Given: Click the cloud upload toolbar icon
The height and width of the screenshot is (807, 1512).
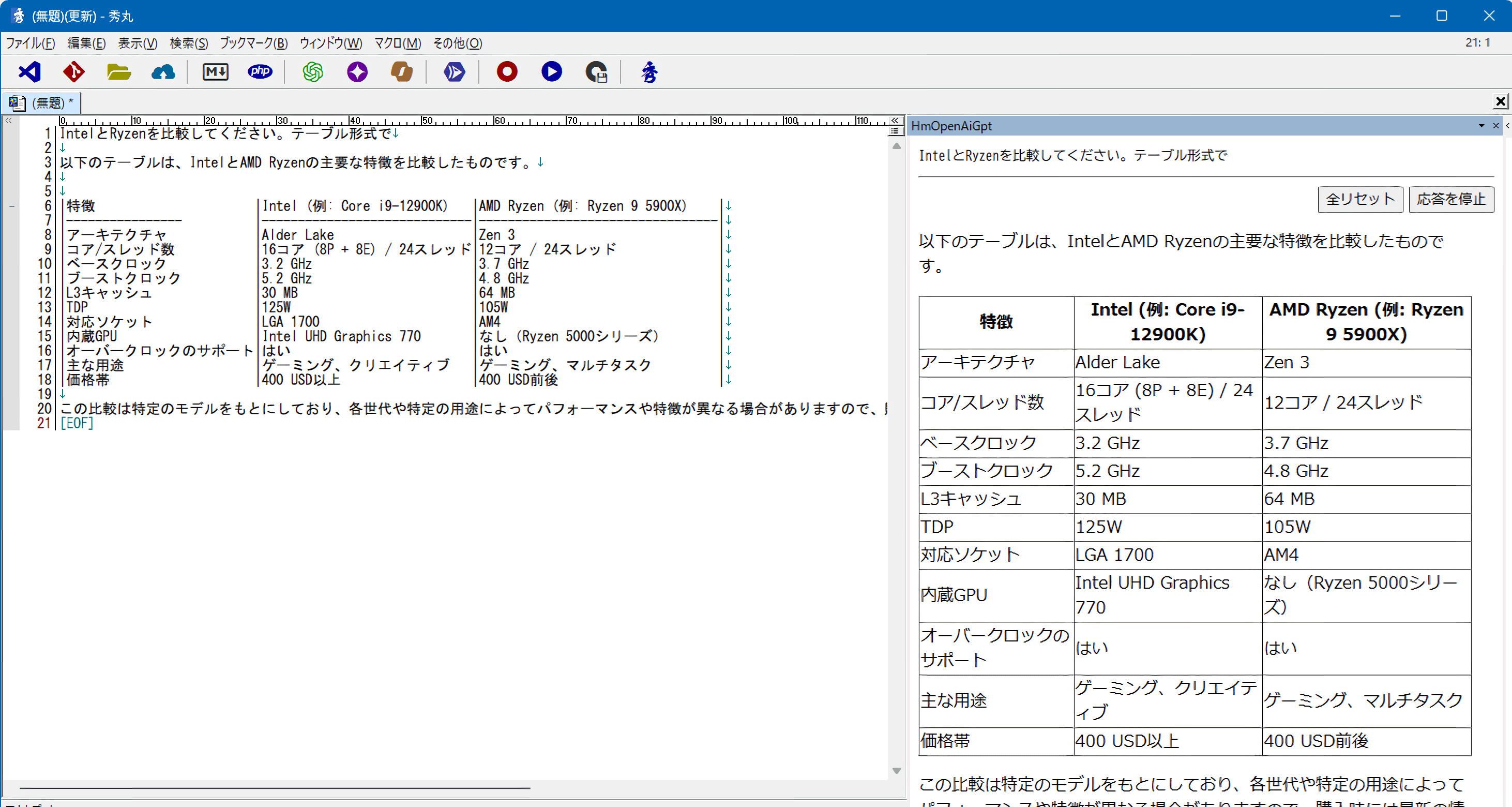Looking at the screenshot, I should tap(163, 72).
